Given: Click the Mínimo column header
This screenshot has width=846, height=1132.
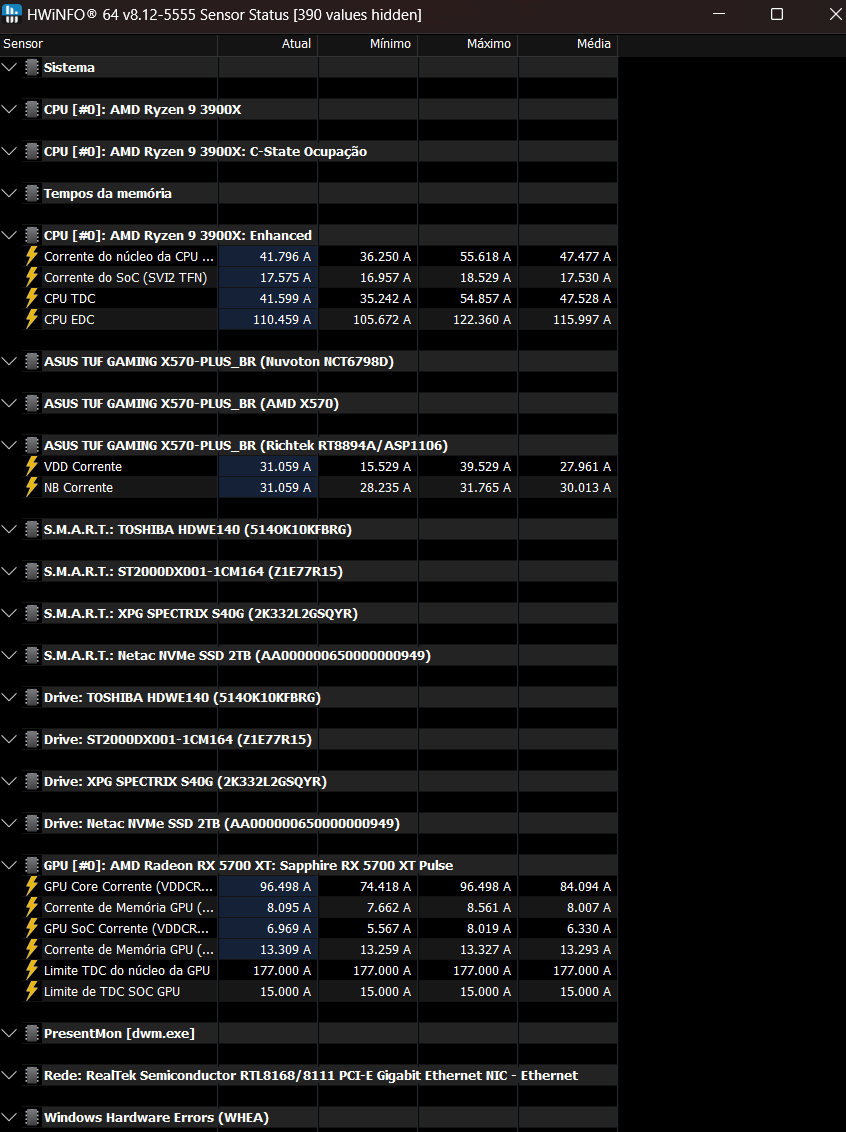Looking at the screenshot, I should tap(367, 44).
